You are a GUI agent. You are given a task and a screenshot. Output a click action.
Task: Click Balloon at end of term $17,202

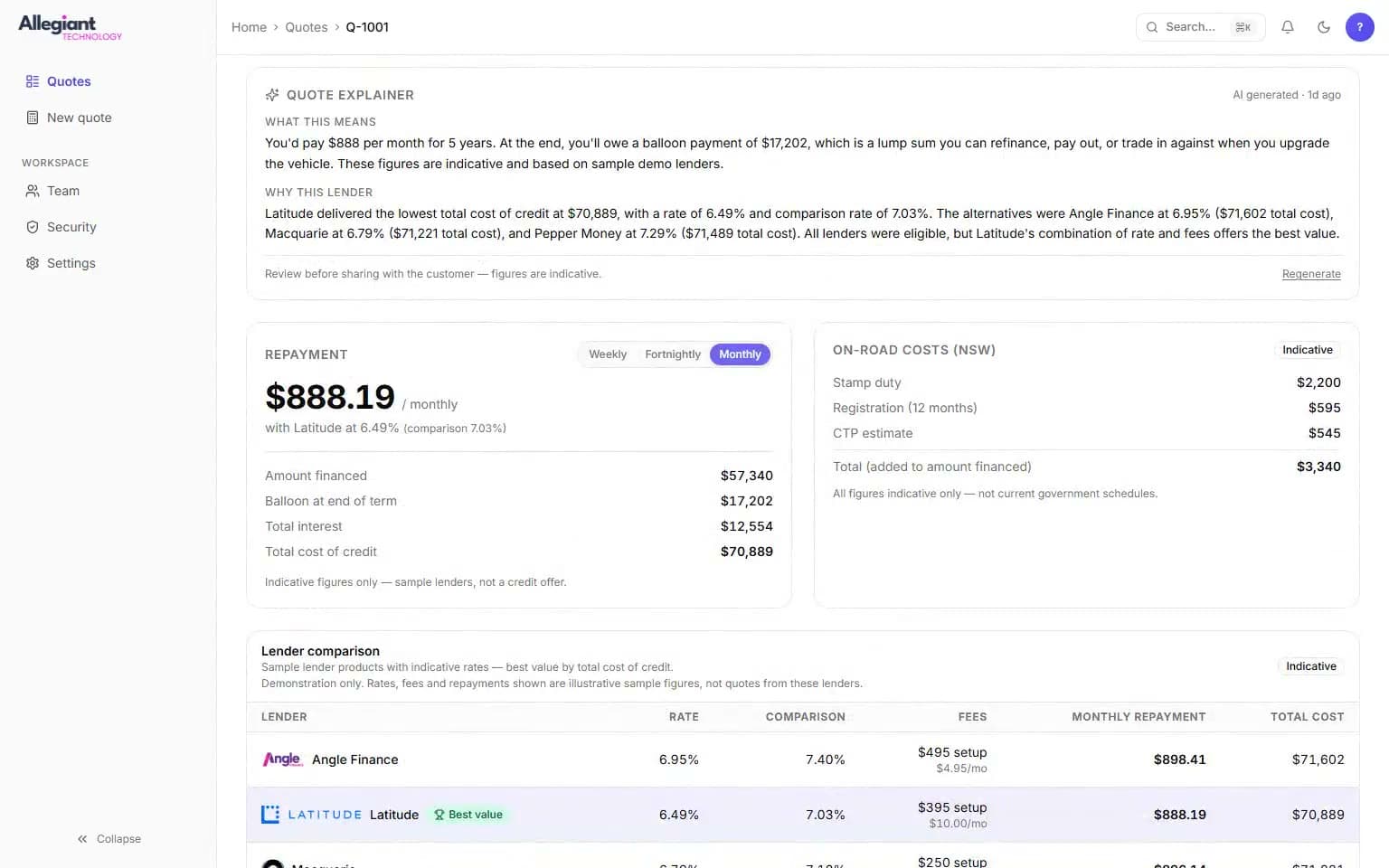[746, 501]
